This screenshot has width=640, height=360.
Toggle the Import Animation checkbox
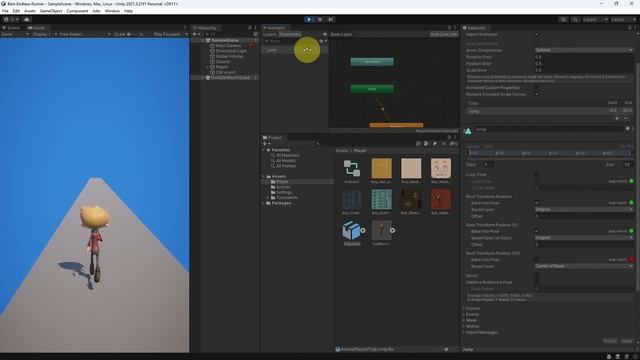(x=537, y=35)
